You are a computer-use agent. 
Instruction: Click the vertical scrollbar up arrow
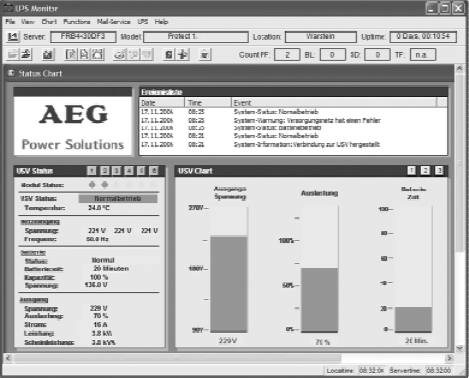click(460, 68)
